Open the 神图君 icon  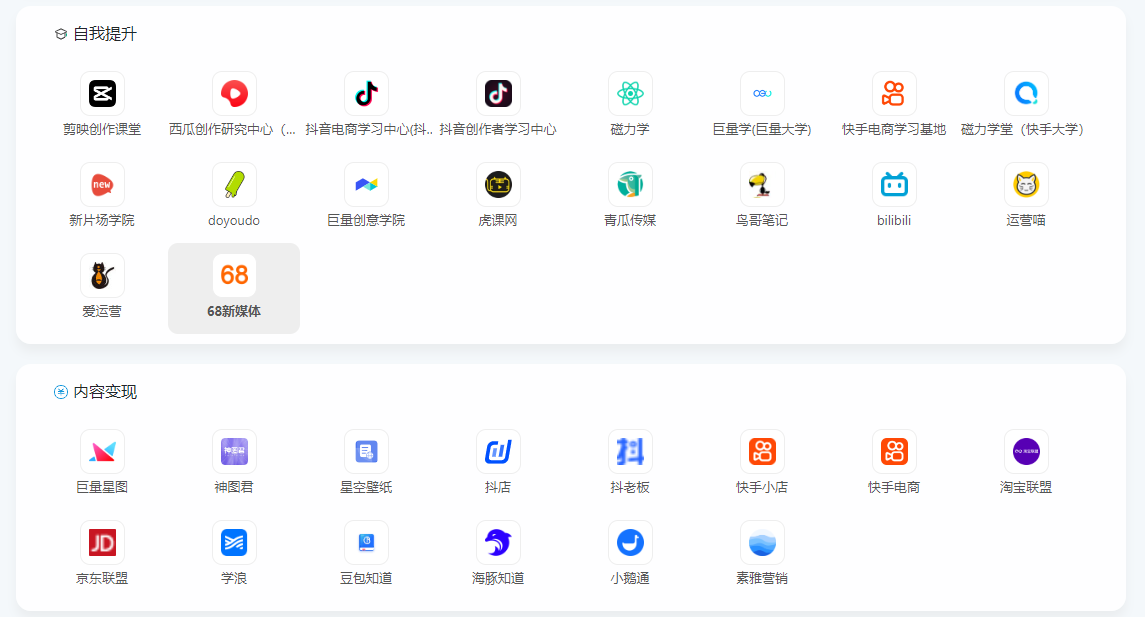[234, 451]
